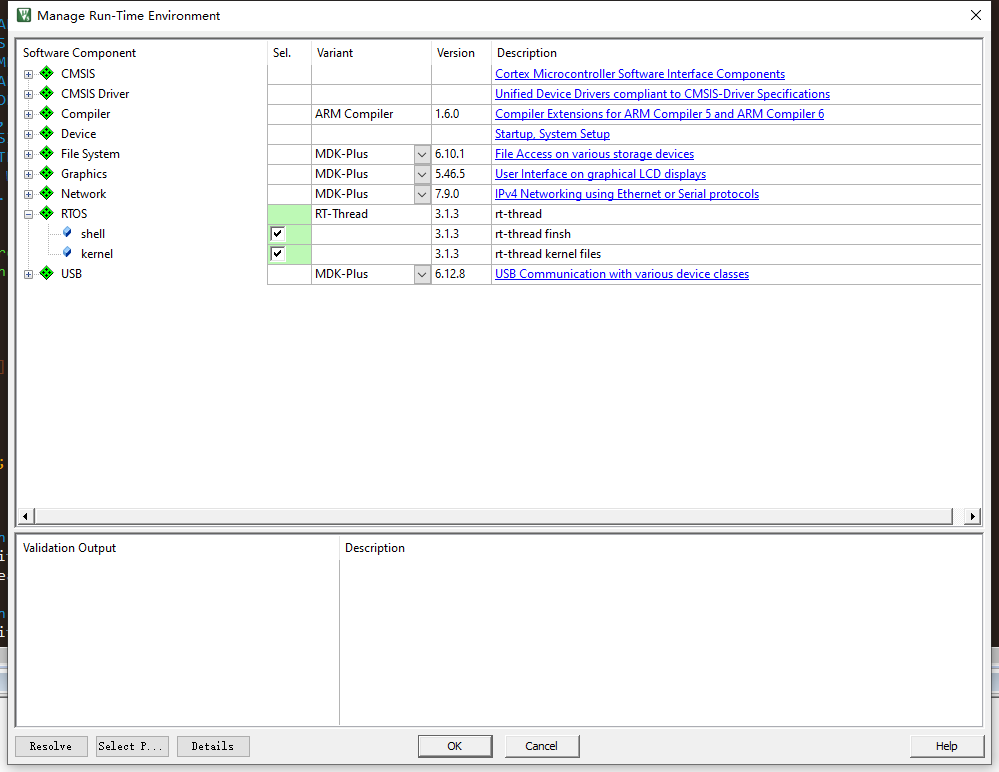The height and width of the screenshot is (772, 999).
Task: Click the USB component icon
Action: click(x=46, y=273)
